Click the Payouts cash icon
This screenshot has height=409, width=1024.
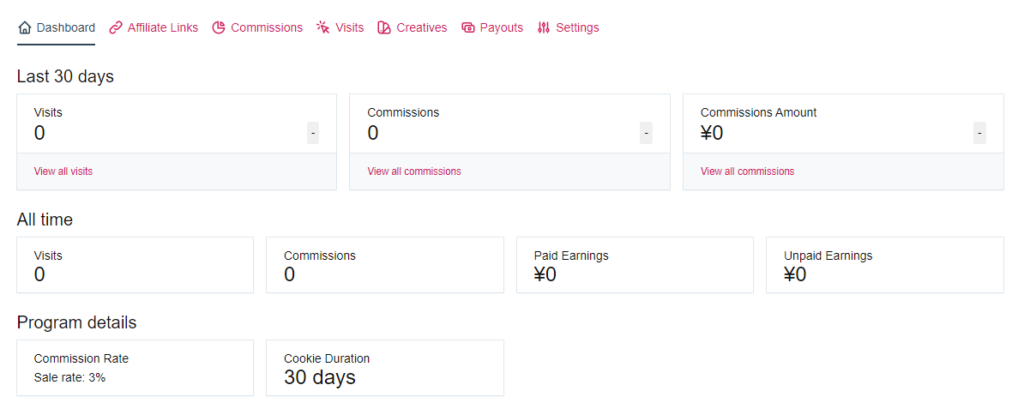[x=468, y=28]
